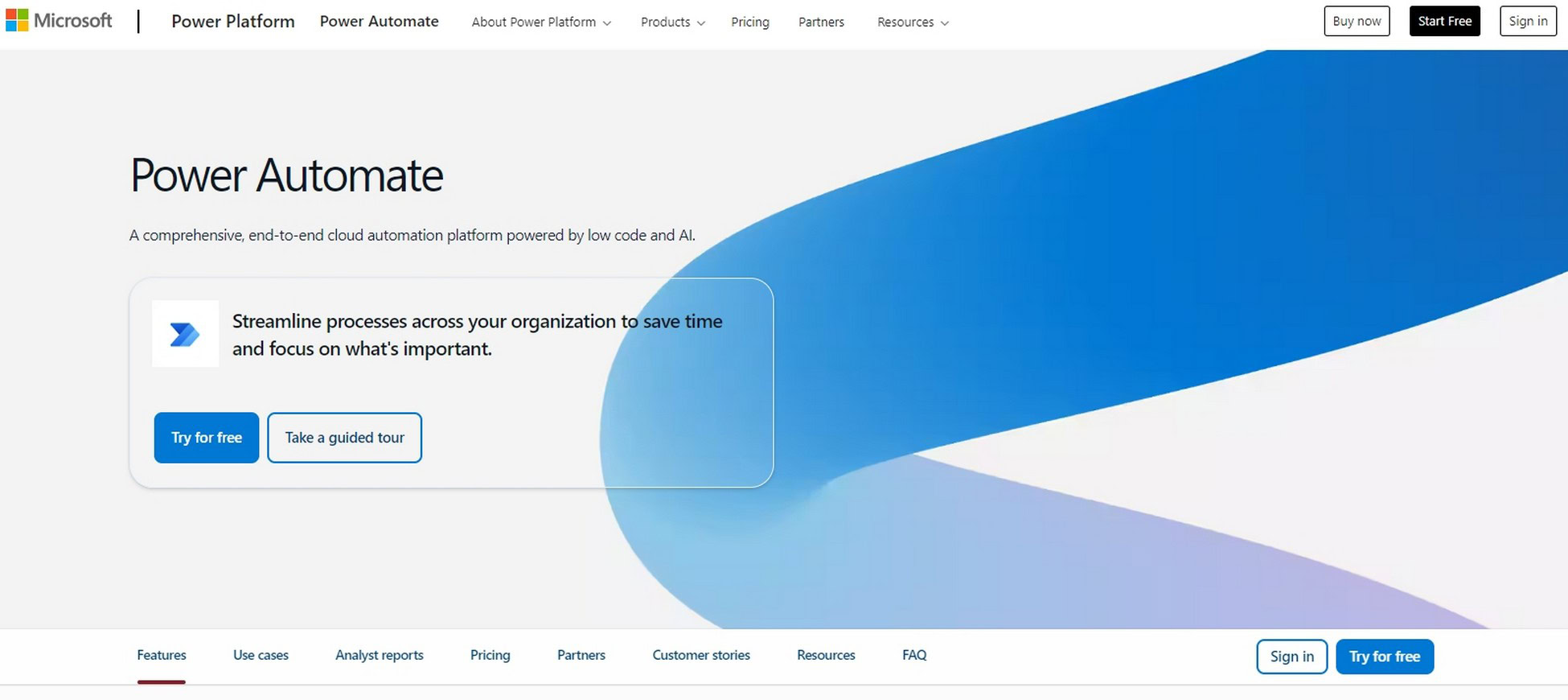Select the Analyst reports tab

tap(380, 655)
